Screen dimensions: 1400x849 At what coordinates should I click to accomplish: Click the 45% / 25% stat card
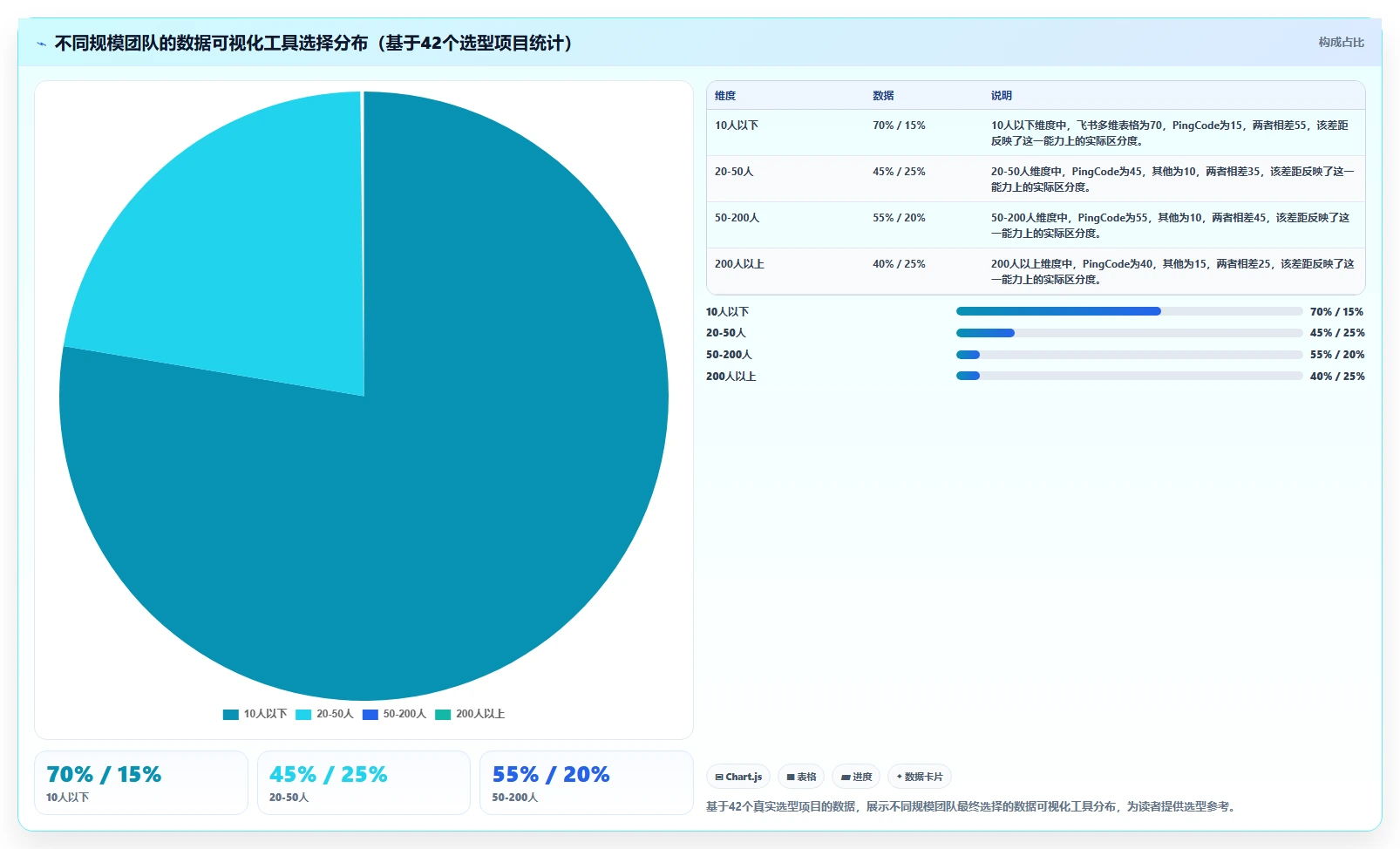364,783
